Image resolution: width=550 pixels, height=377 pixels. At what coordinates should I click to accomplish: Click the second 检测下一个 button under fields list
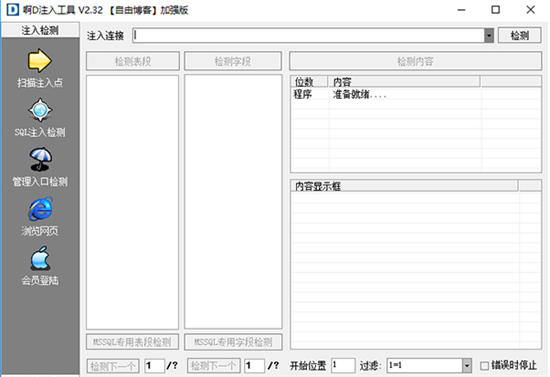[214, 366]
